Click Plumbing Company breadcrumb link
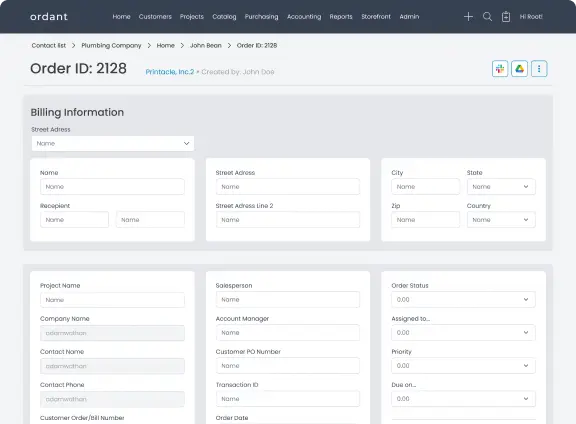 (111, 46)
